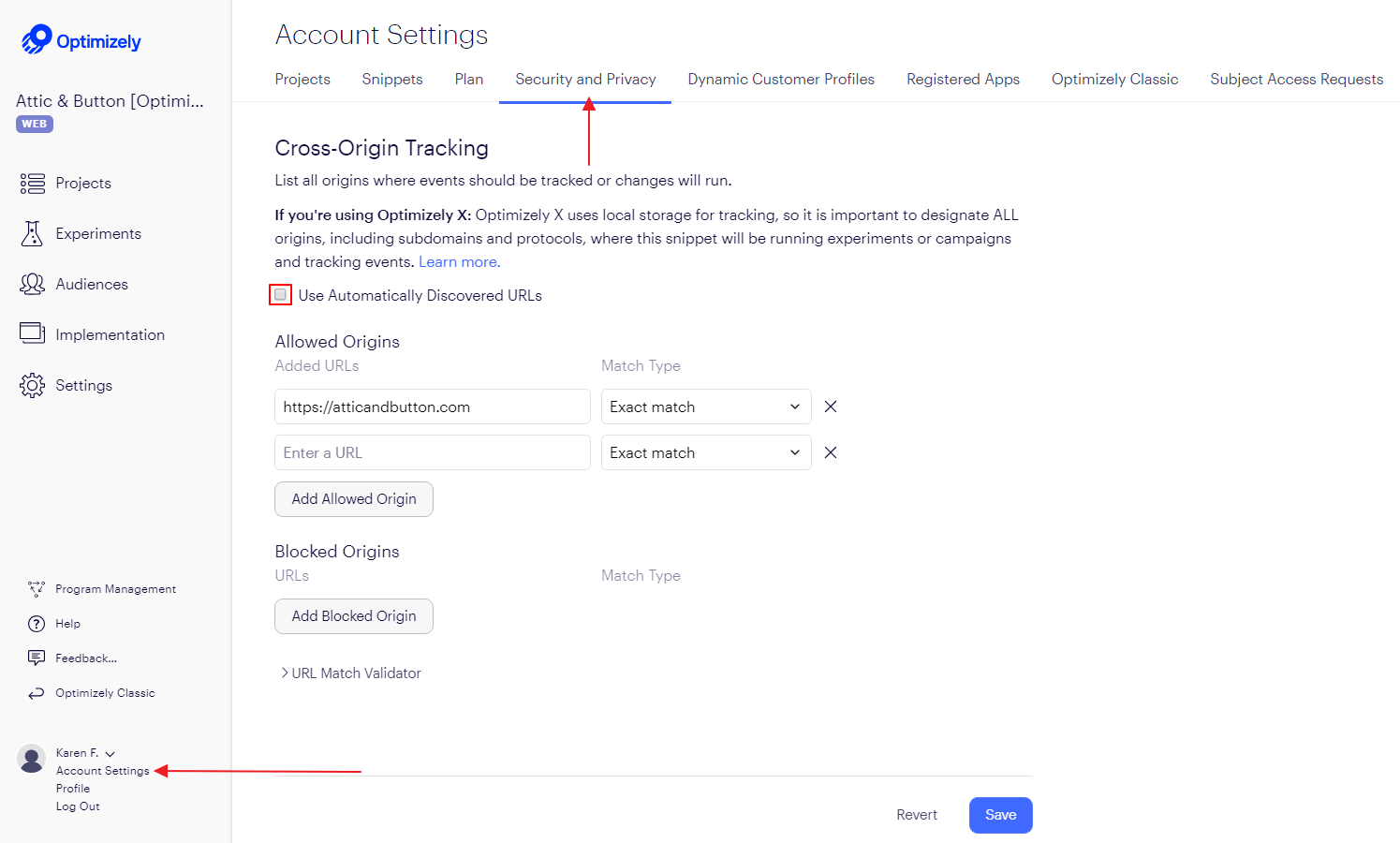Click the Optimizely Classic return arrow icon
Screen dimensions: 1400x843
coord(37,693)
